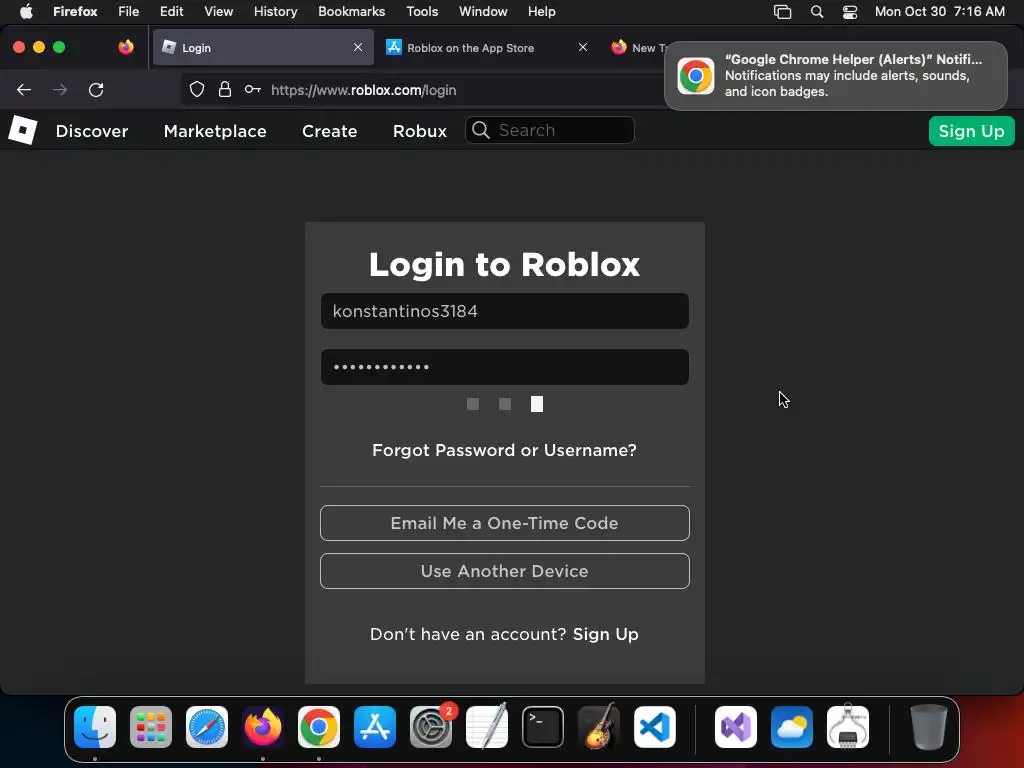Click the saved password key icon

pos(253,89)
